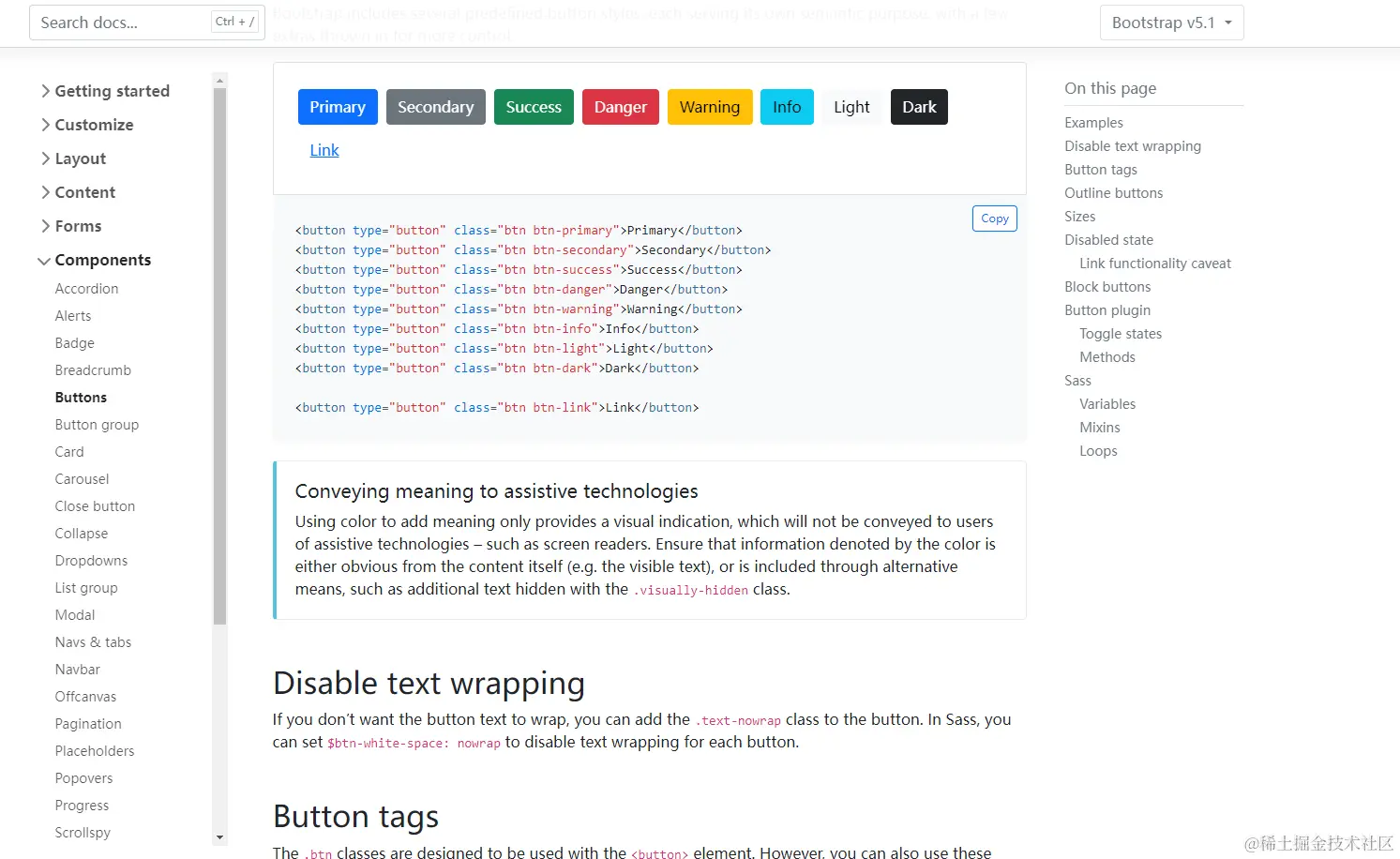Screen dimensions: 1400x859
Task: Open Collapse in sidebar
Action: click(x=82, y=534)
